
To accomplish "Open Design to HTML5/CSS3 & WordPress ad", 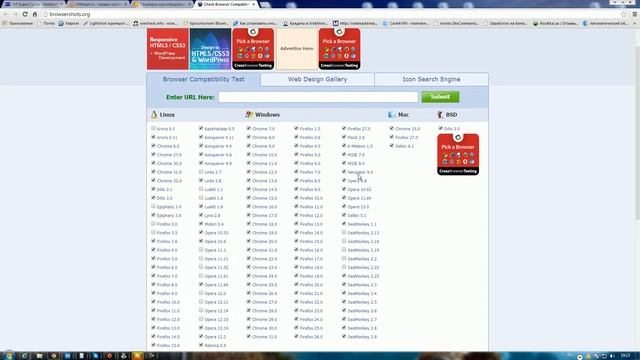I will pyautogui.click(x=210, y=49).
